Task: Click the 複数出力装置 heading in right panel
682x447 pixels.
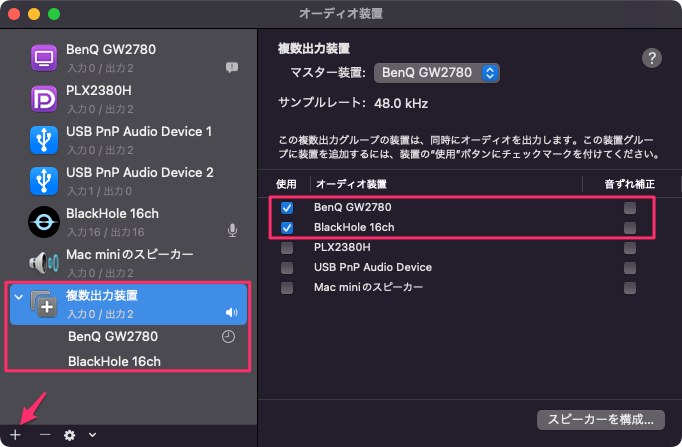Action: click(314, 49)
